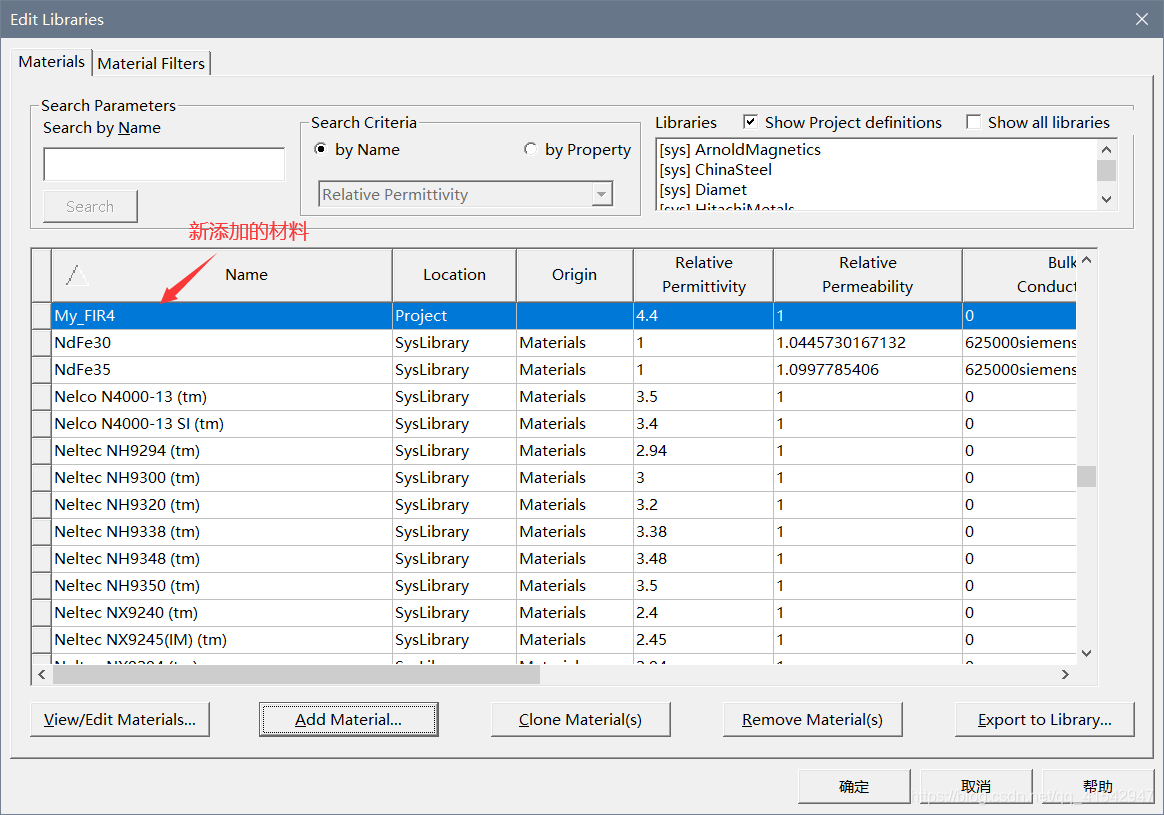Select [sys] ChinaSteel library

(x=716, y=170)
